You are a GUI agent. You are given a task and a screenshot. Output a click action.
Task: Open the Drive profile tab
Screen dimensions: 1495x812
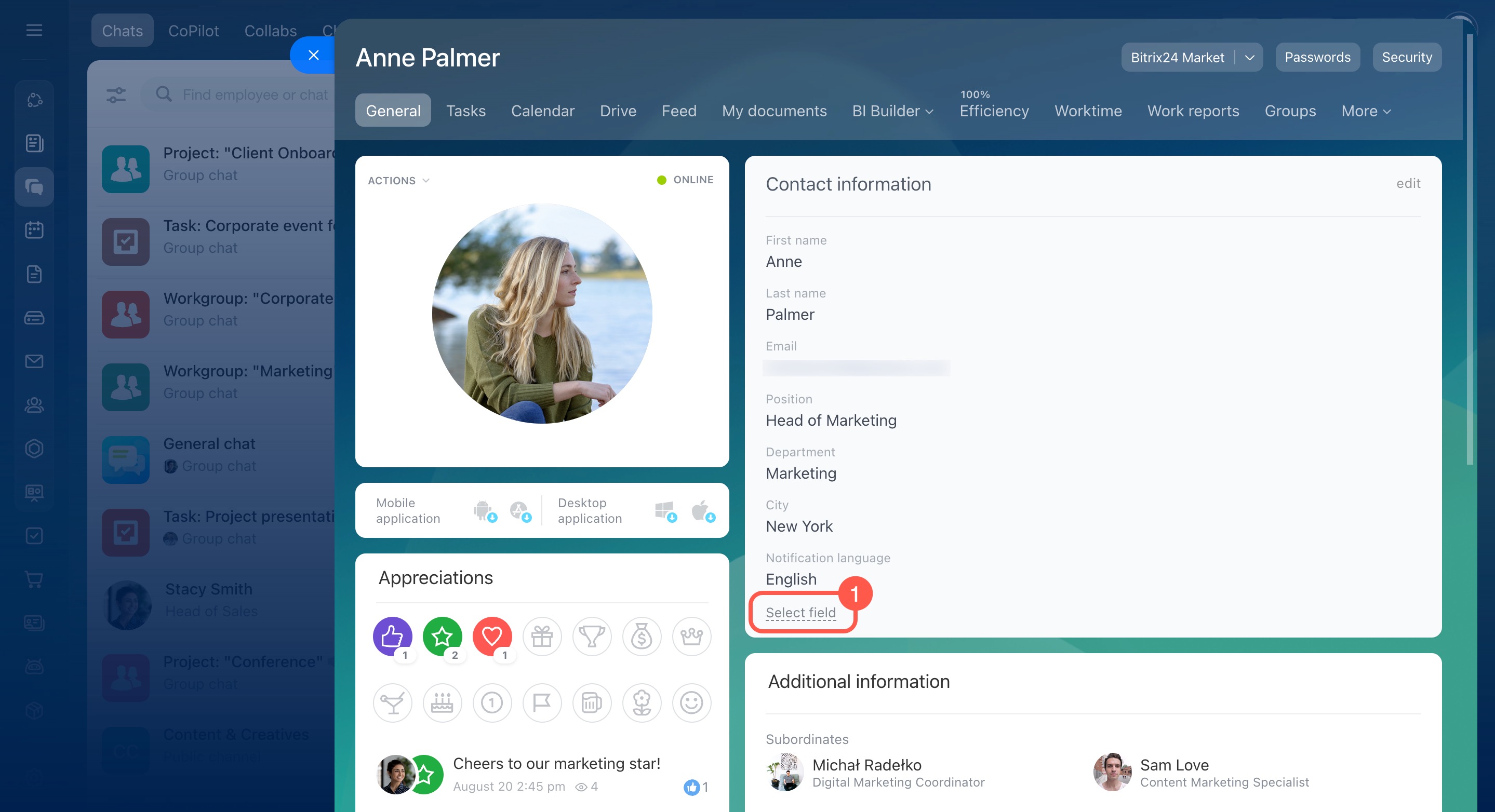[x=618, y=111]
